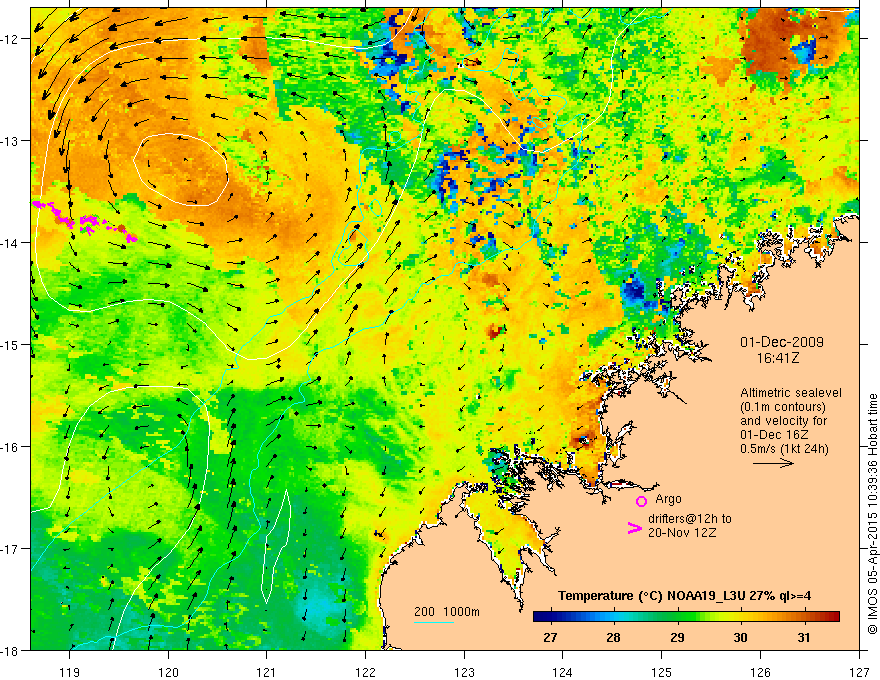Click latitude axis label -18
Image resolution: width=880 pixels, height=680 pixels.
(11, 651)
